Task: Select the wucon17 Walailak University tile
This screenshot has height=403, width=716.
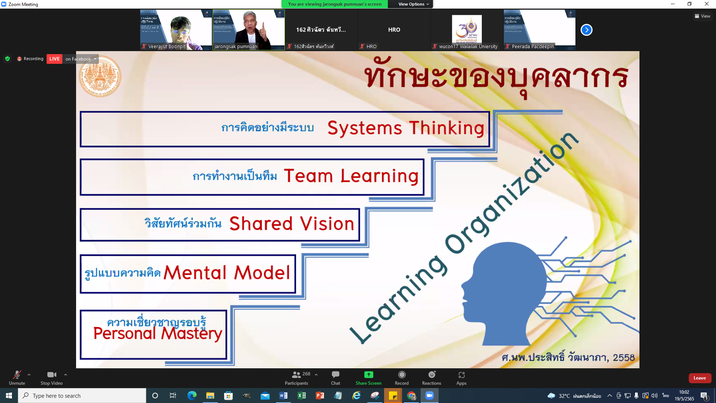Action: 467,30
